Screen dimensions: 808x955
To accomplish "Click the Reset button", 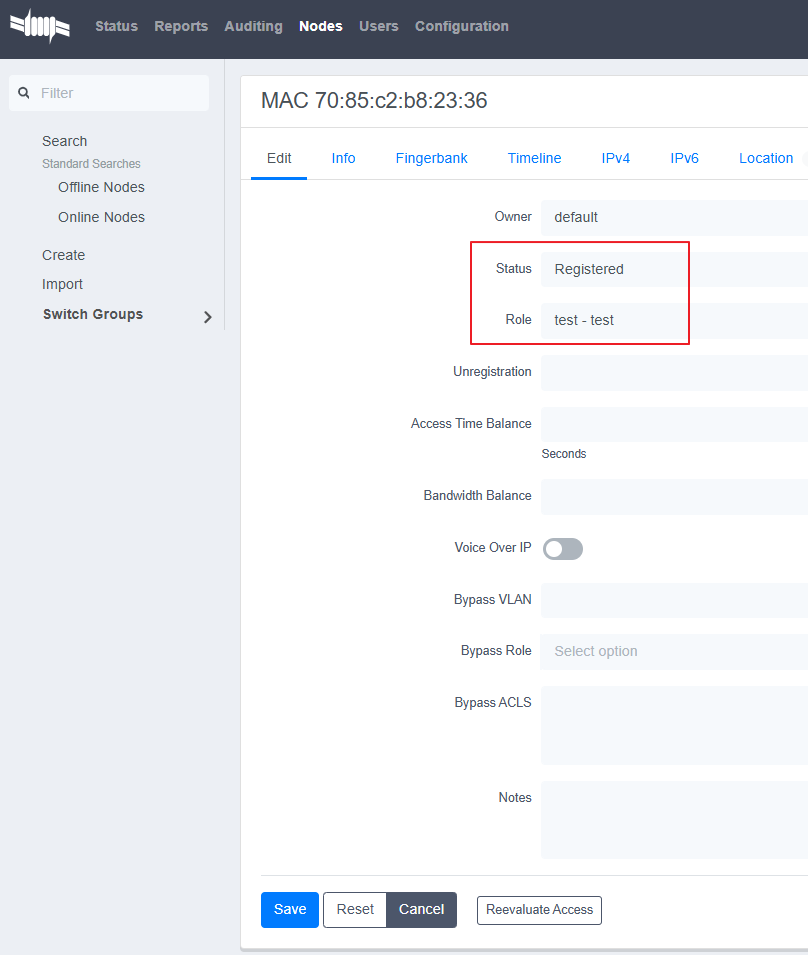I will click(x=355, y=909).
